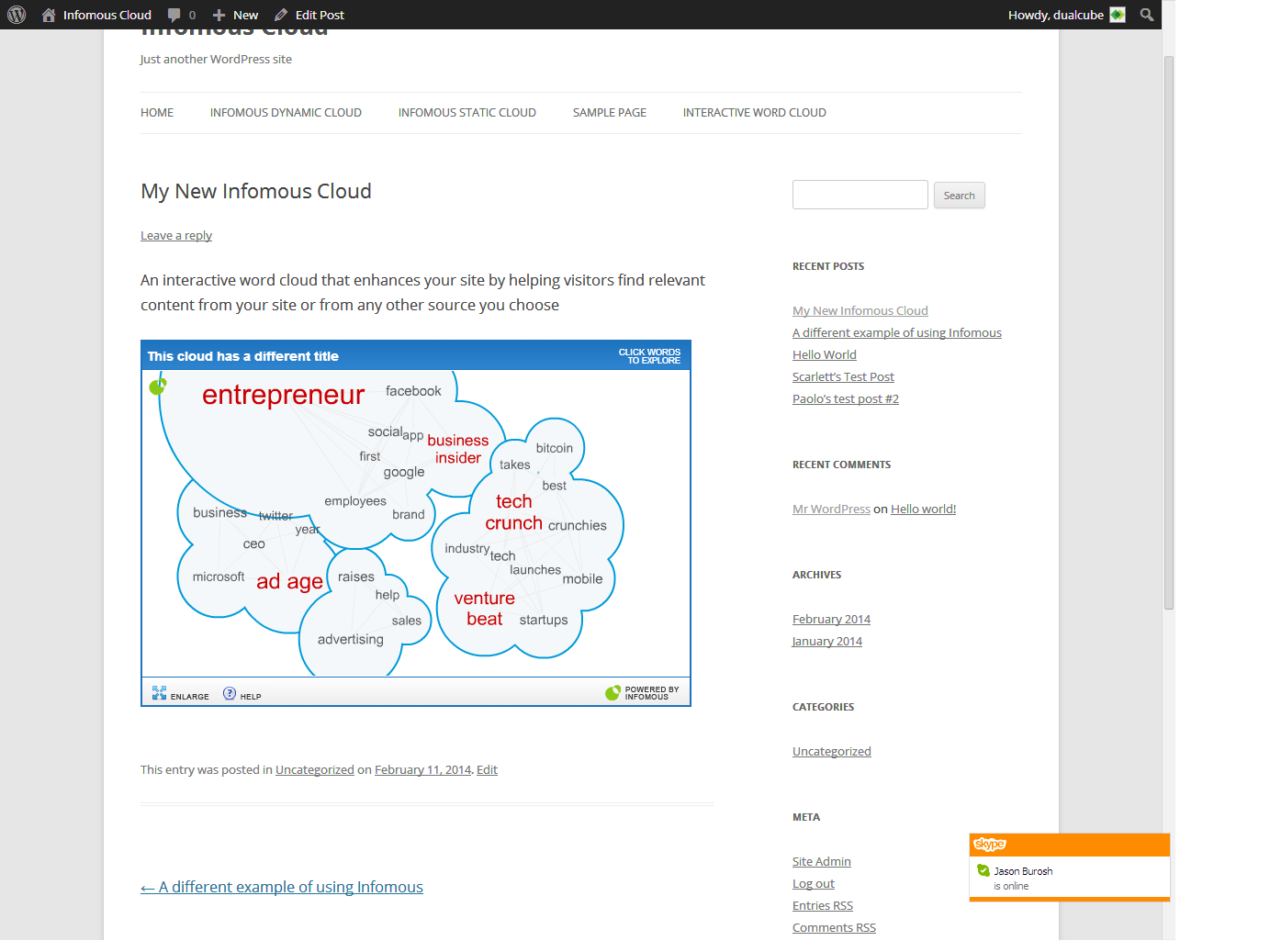Click the green Infomous dot in cloud corner

(x=157, y=386)
